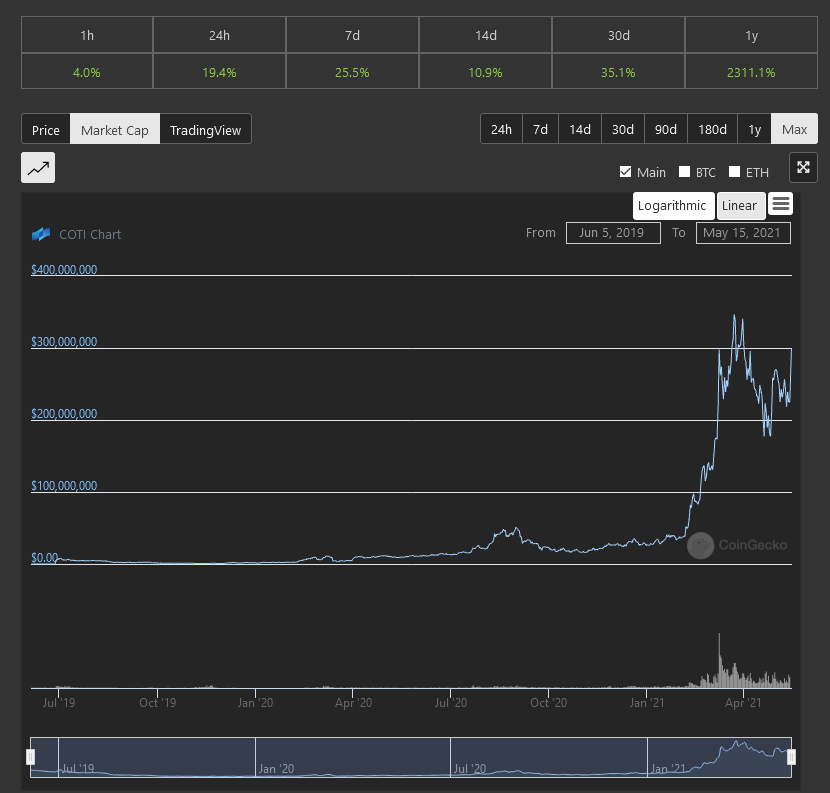Open the chart hamburger context menu
Screen dimensions: 830x793
pyautogui.click(x=781, y=203)
